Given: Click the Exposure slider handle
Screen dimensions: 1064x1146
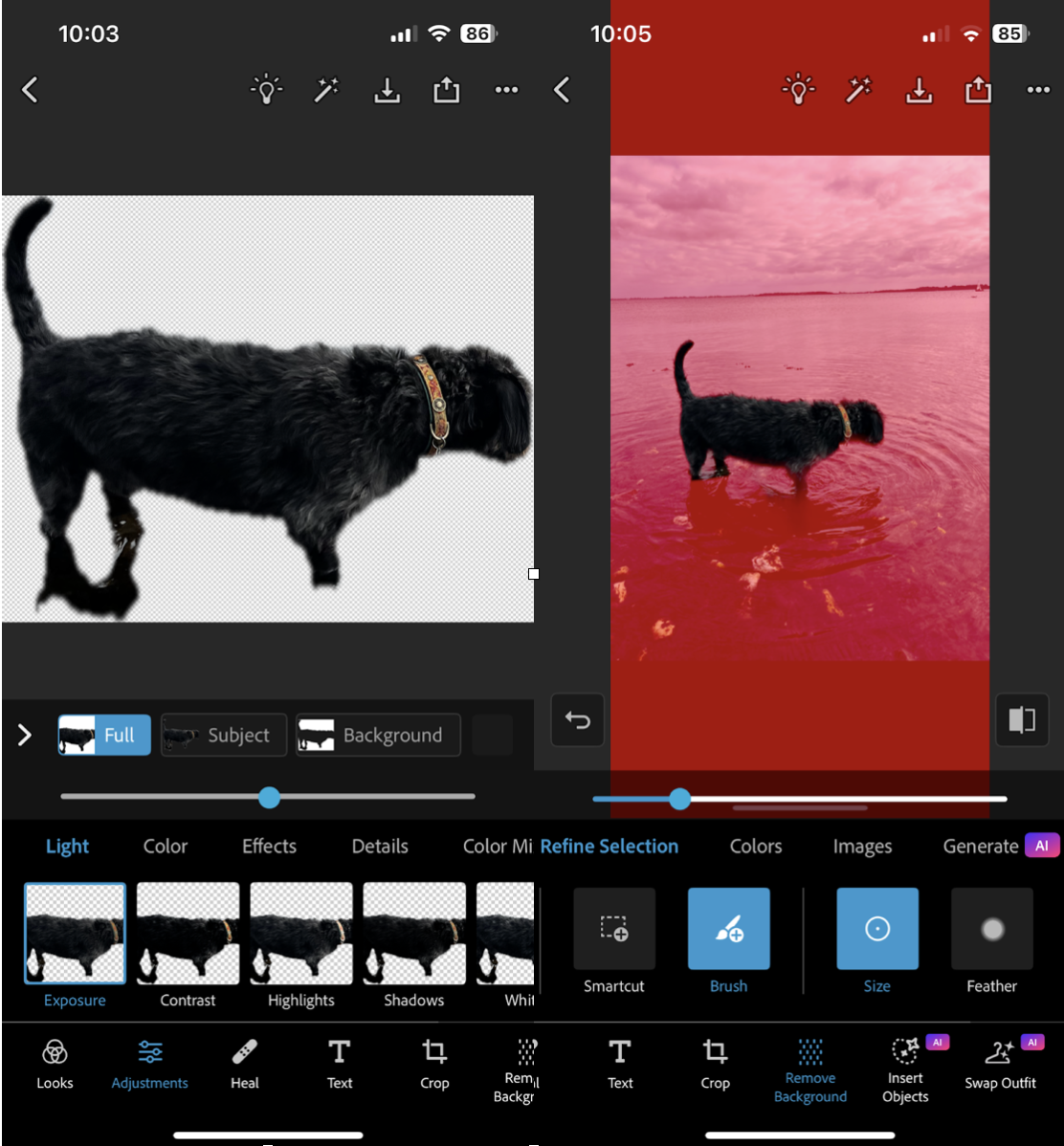Looking at the screenshot, I should 270,797.
